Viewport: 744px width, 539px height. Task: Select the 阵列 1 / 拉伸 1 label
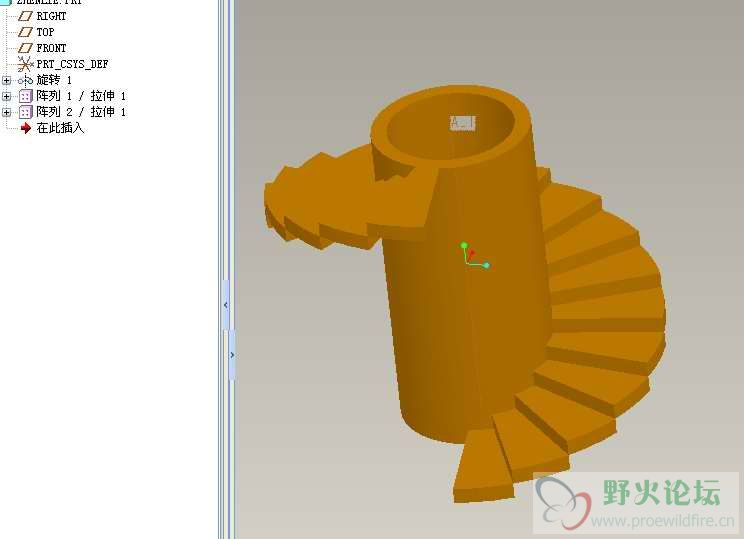(81, 96)
